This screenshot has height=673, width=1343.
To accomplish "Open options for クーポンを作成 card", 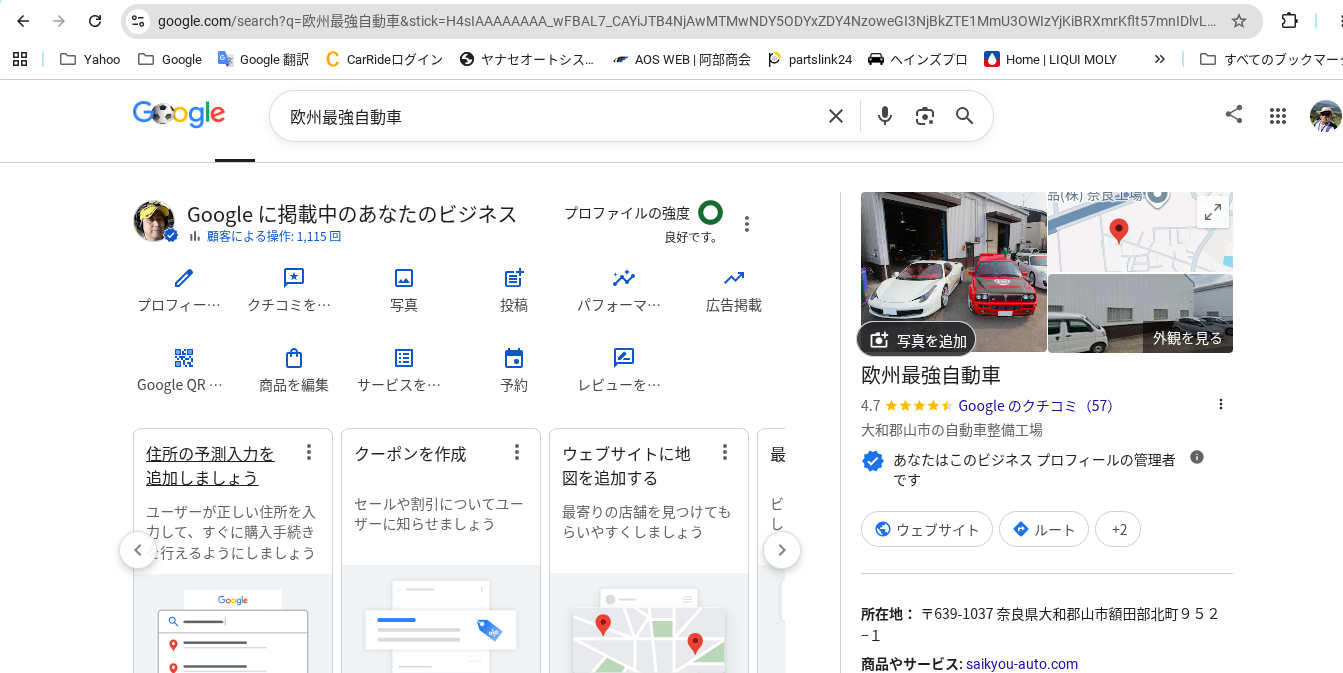I will coord(517,452).
